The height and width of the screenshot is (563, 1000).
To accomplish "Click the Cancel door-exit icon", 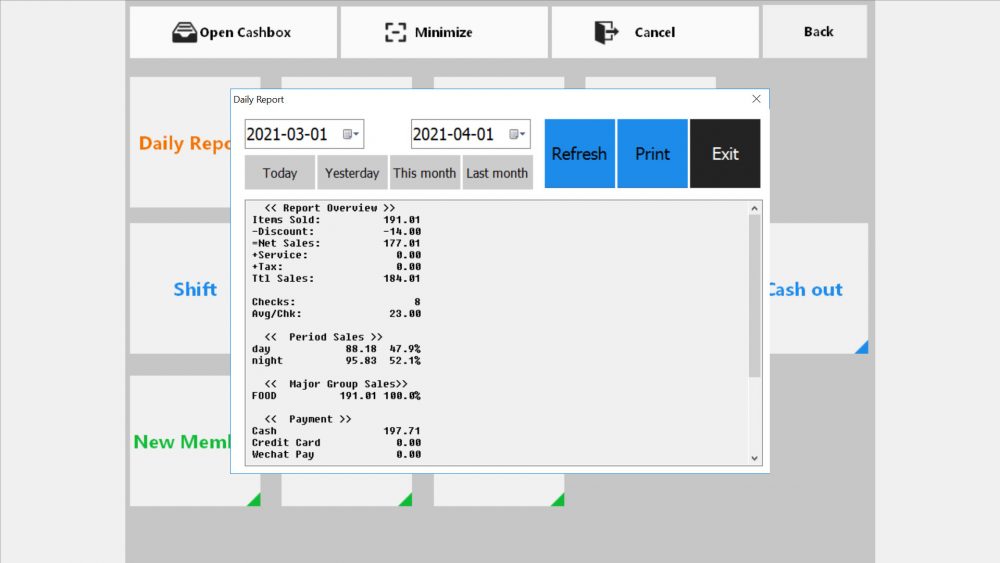I will coord(606,32).
